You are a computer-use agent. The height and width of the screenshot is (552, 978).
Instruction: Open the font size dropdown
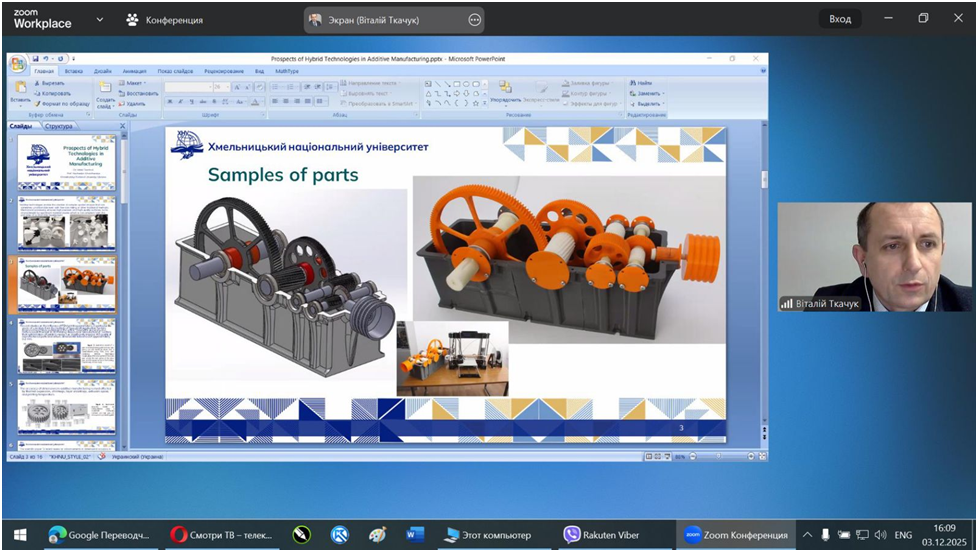coord(227,88)
